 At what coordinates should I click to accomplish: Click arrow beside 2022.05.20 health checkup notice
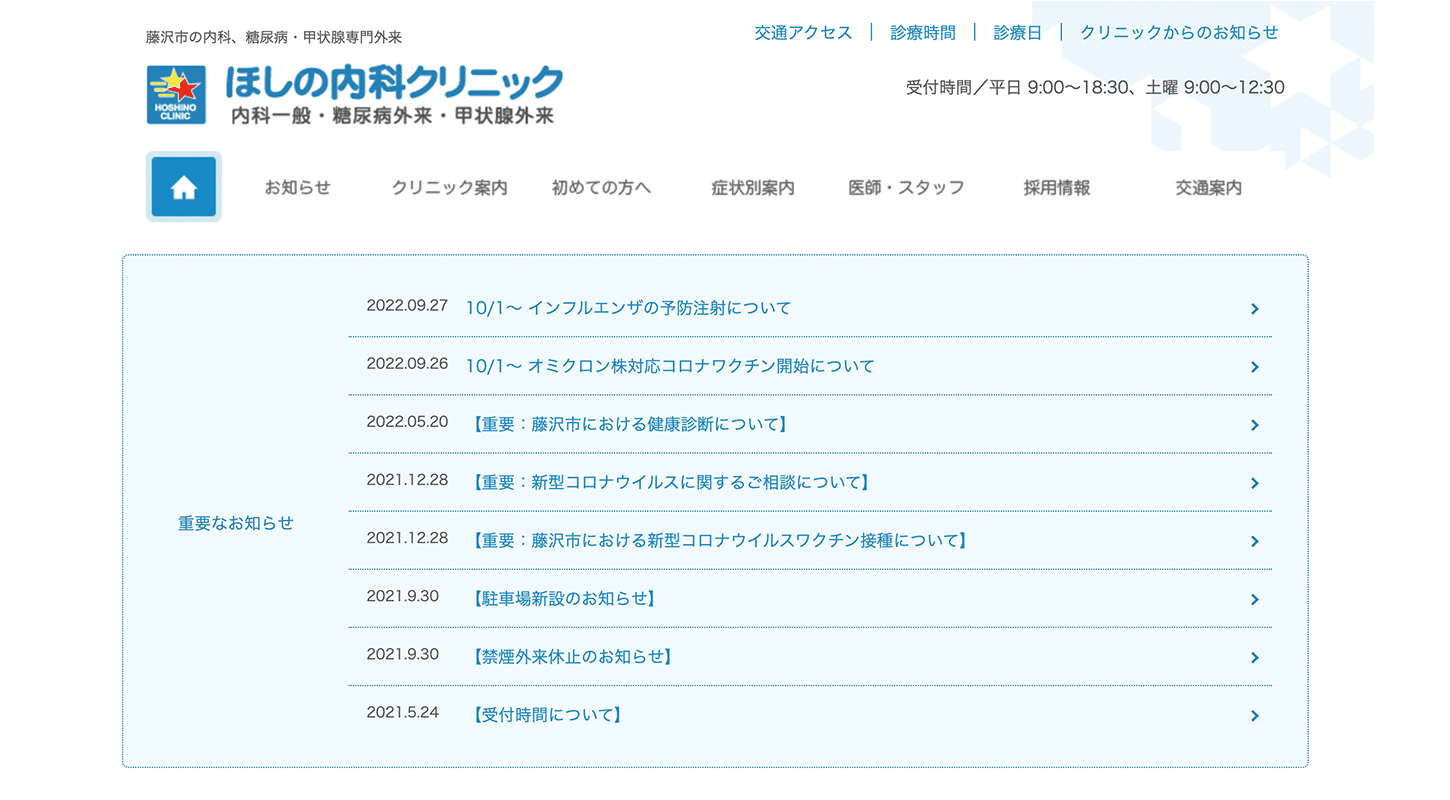[x=1254, y=425]
